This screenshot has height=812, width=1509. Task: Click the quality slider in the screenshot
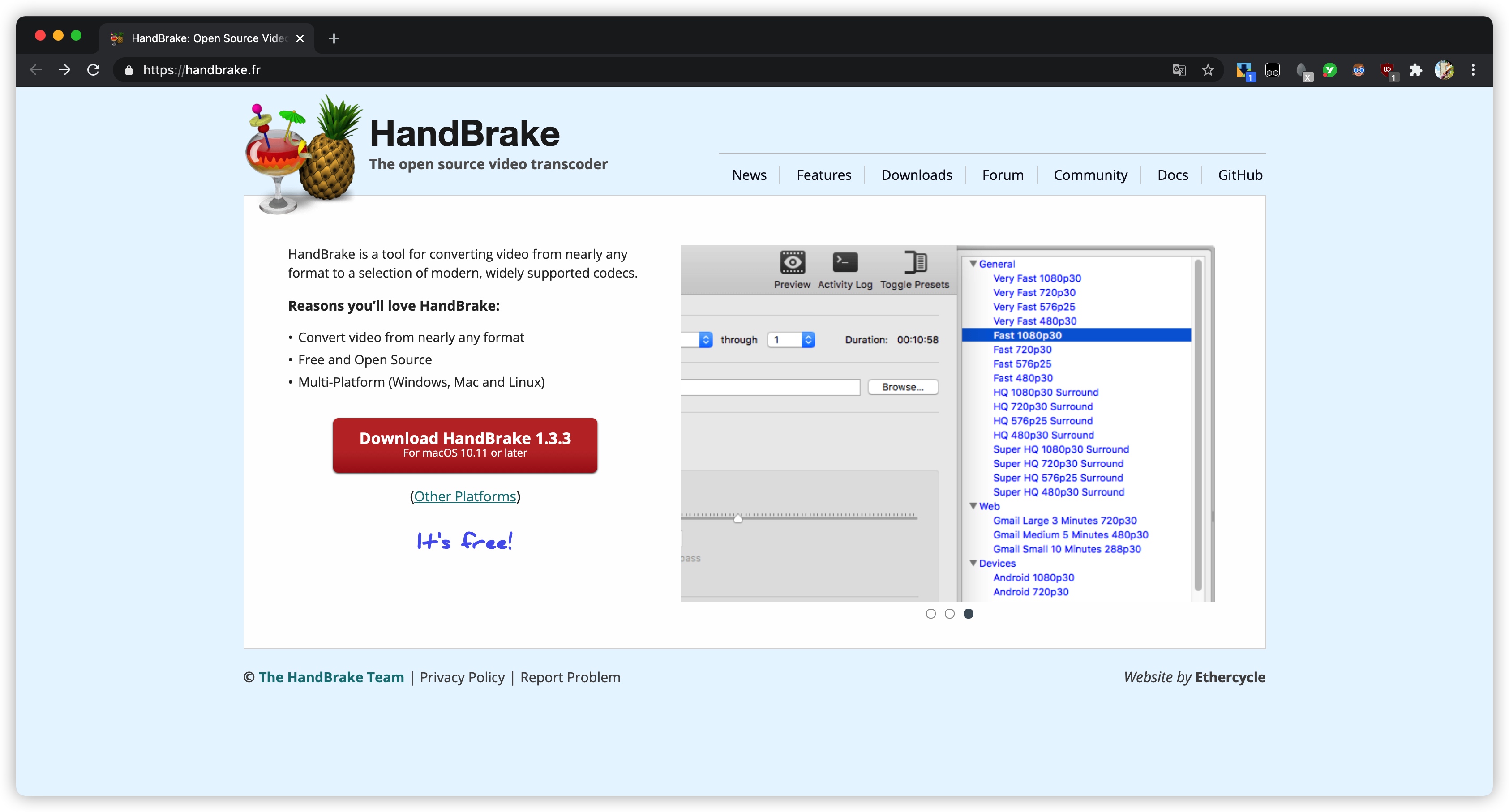(x=738, y=517)
